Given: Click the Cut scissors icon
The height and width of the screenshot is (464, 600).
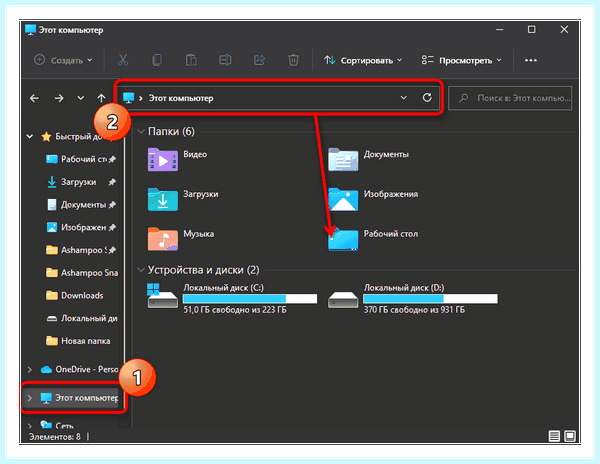Looking at the screenshot, I should coord(123,60).
